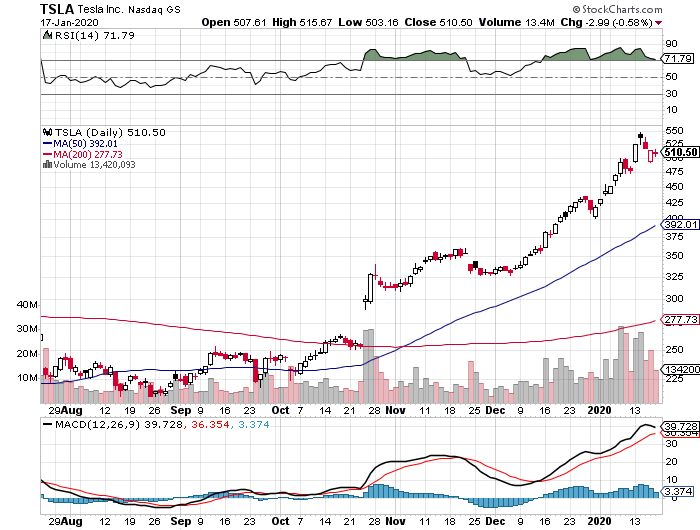This screenshot has height=530, width=700.
Task: Click the Close 510.50 value
Action: tap(438, 22)
